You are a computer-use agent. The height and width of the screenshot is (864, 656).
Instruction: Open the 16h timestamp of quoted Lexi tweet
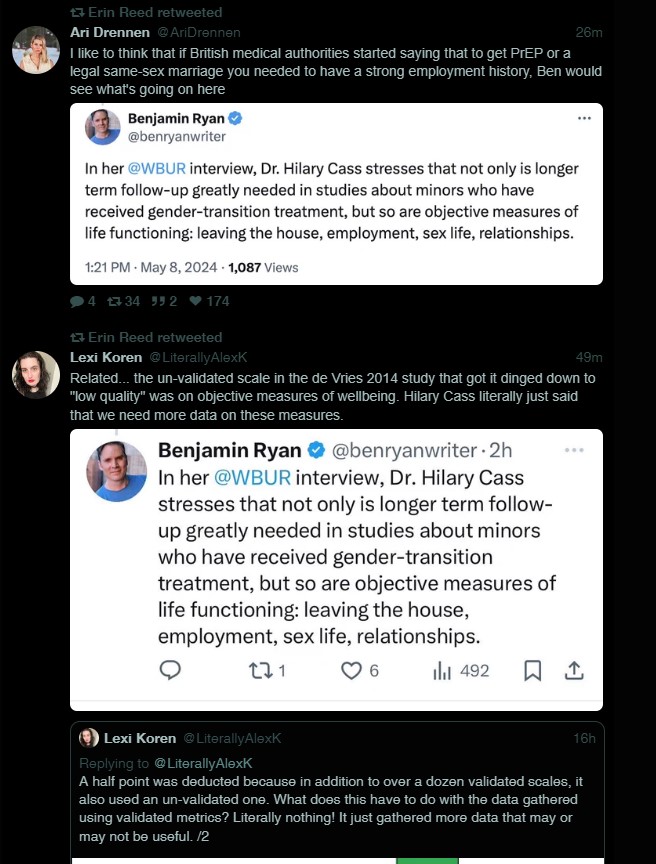[x=584, y=738]
